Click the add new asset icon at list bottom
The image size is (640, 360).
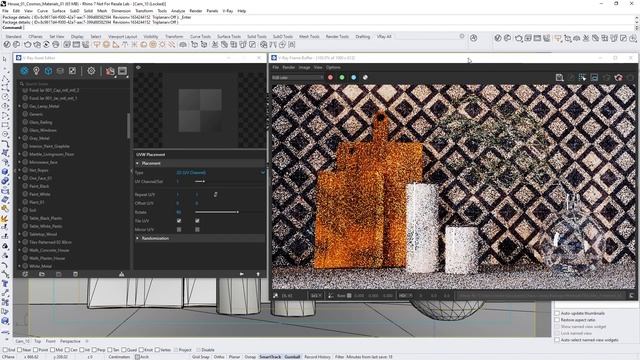(25, 274)
